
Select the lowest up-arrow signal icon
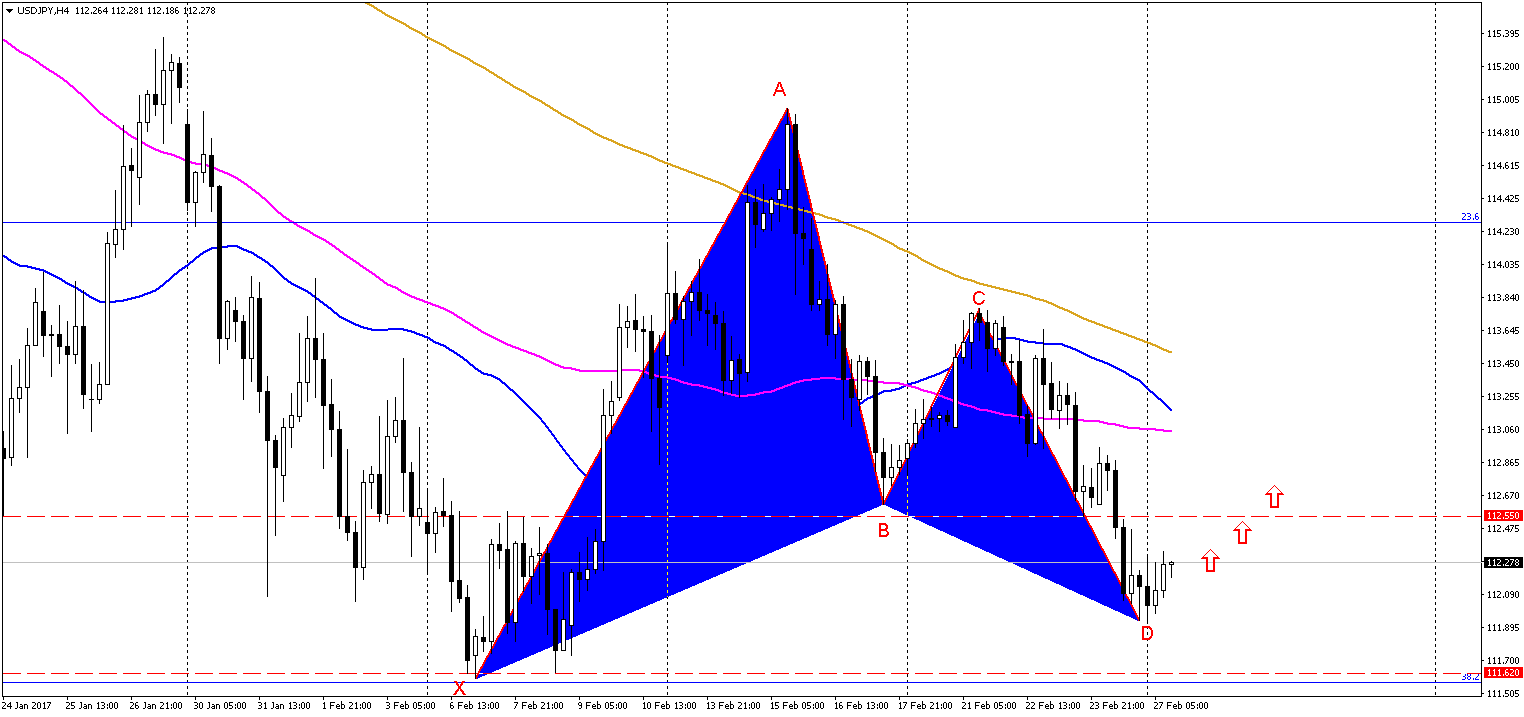coord(1210,562)
